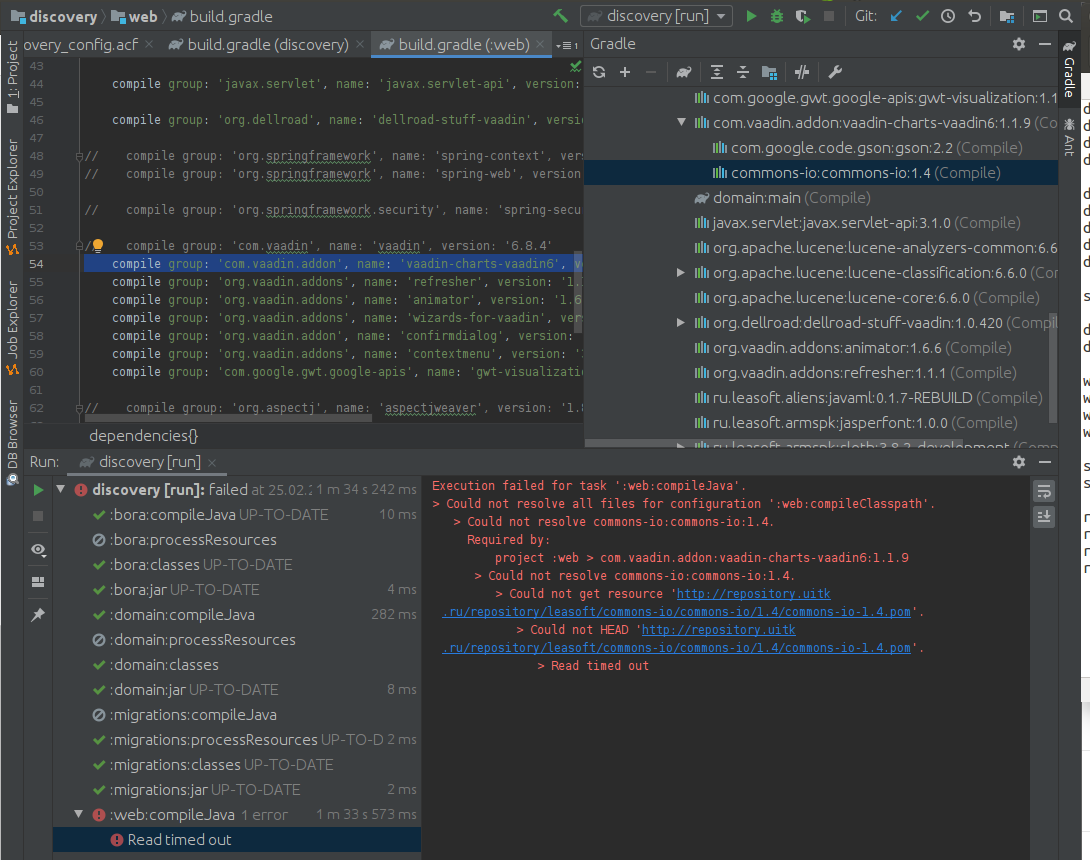Run with coverage icon in top toolbar
Screen dimensions: 1090x860
pyautogui.click(x=803, y=16)
